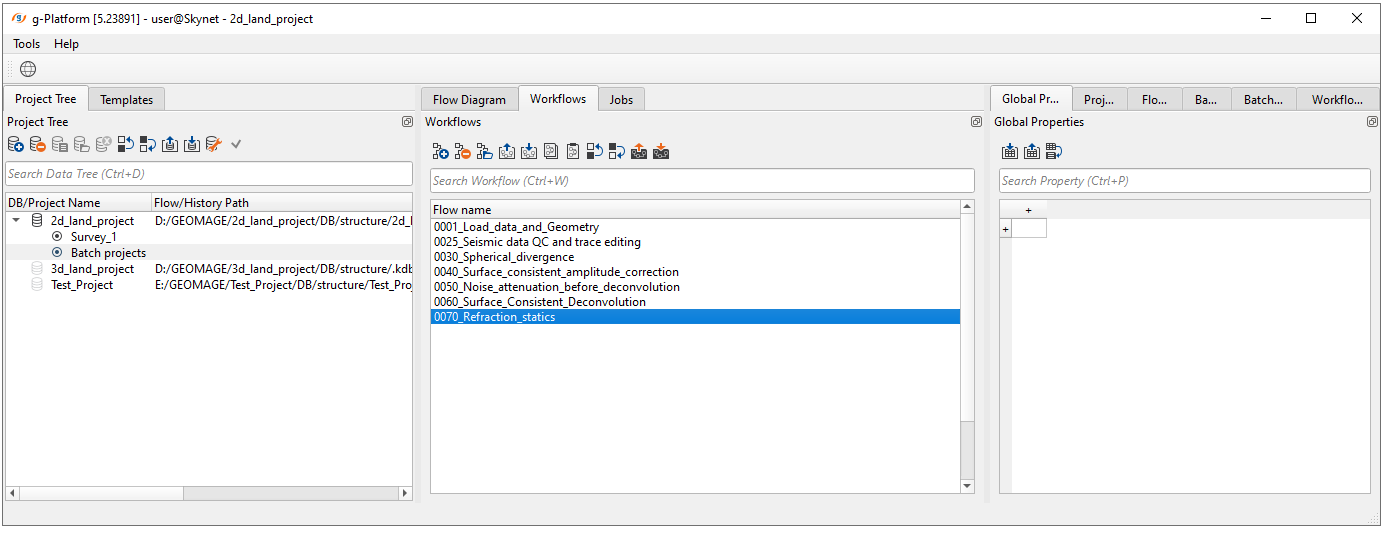Click the add workflow icon in Workflows toolbar
The width and height of the screenshot is (1387, 533).
pos(440,152)
